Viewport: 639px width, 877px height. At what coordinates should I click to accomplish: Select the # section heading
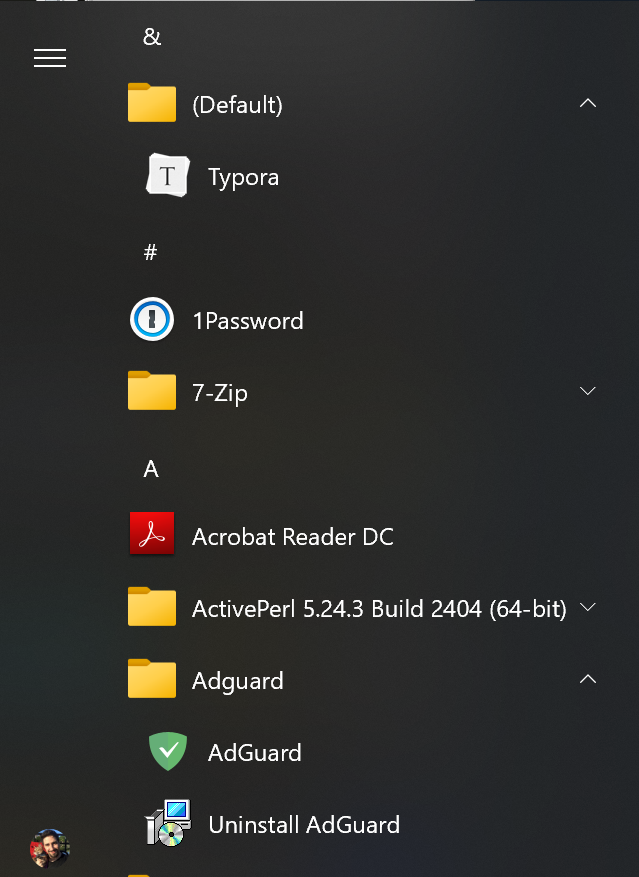coord(150,252)
